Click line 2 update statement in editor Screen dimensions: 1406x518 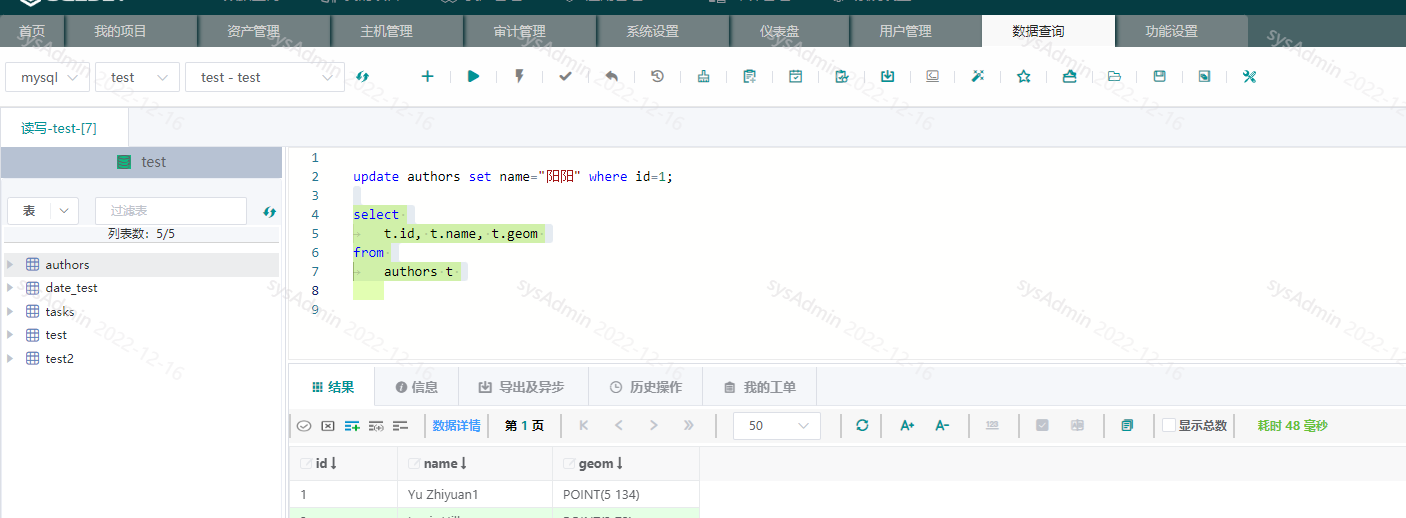(513, 176)
